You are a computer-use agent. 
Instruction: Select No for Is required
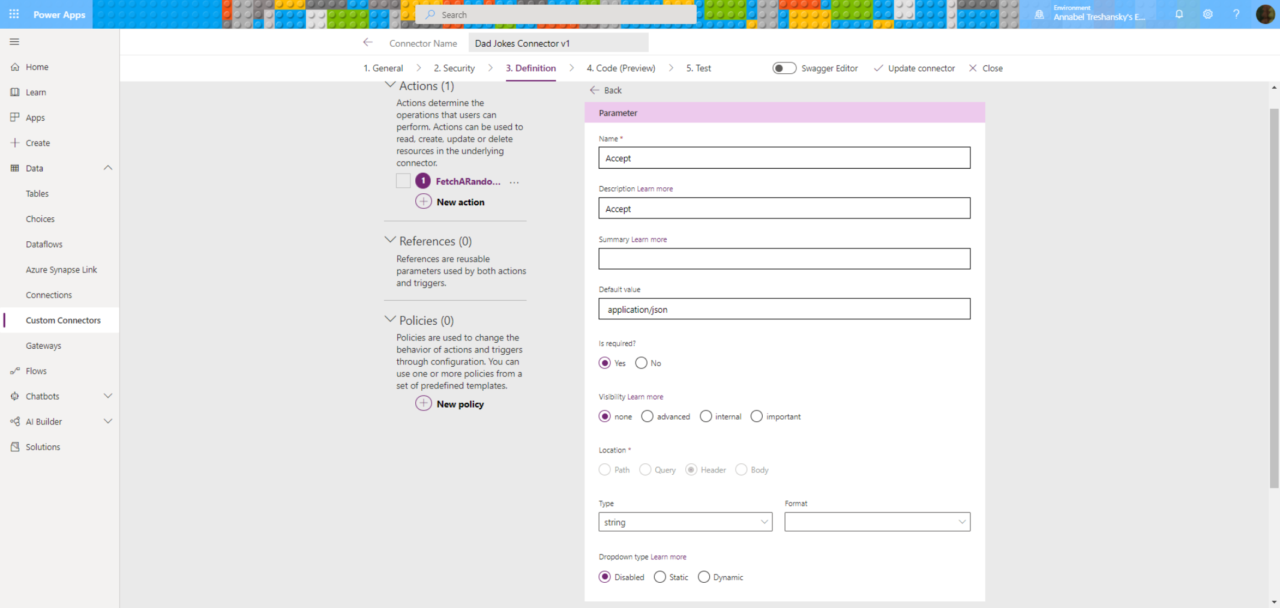pos(641,363)
